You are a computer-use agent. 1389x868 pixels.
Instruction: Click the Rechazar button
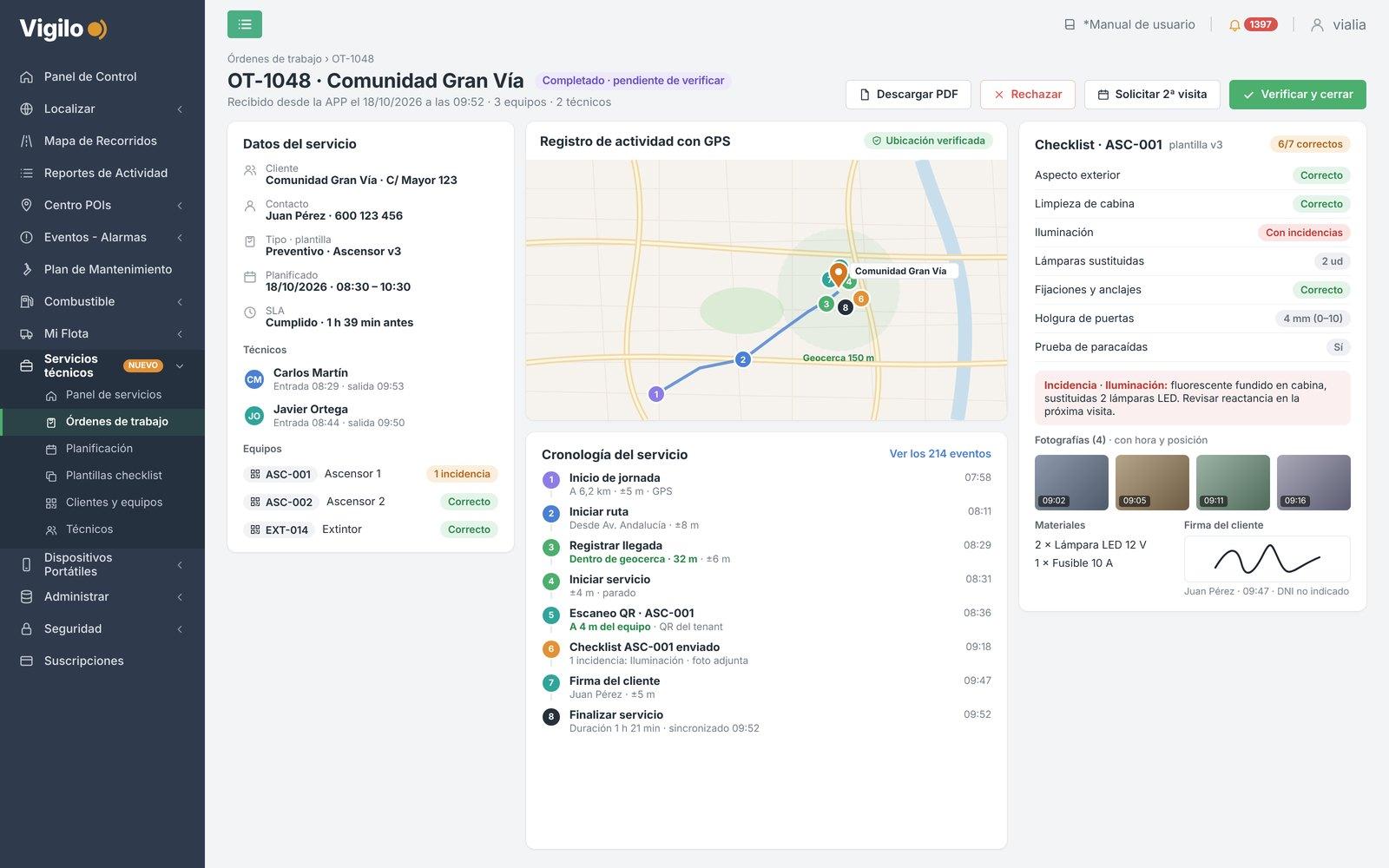tap(1028, 95)
